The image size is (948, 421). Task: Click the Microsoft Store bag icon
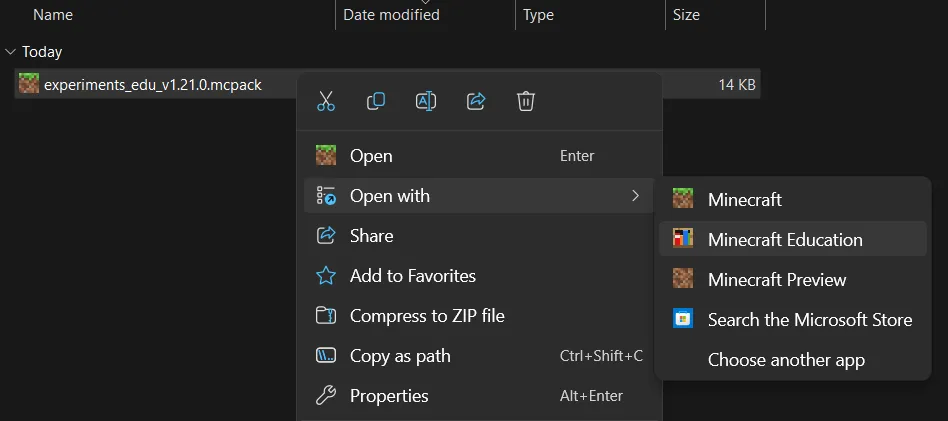(x=683, y=318)
